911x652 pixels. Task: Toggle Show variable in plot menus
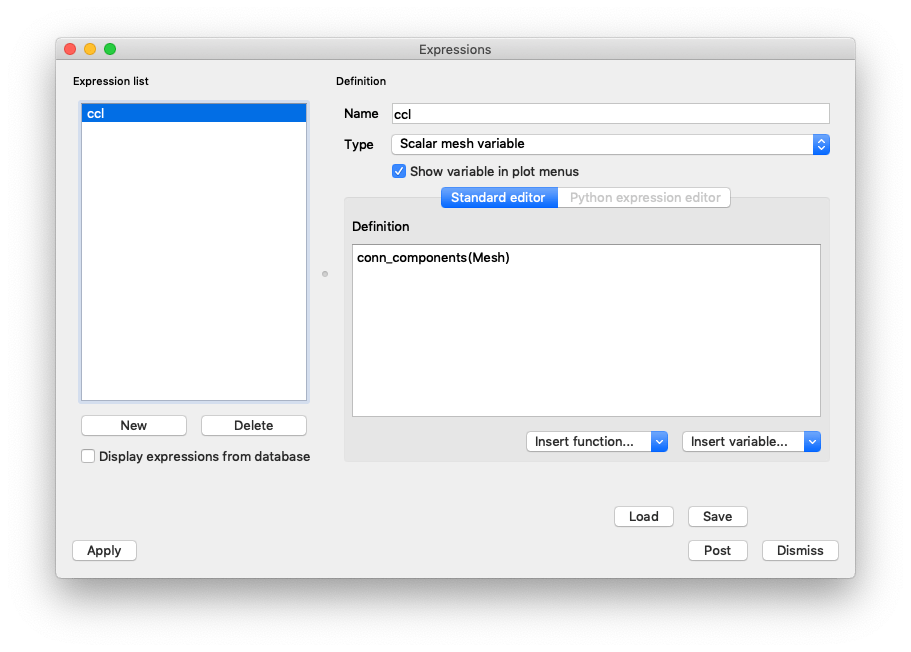[399, 171]
